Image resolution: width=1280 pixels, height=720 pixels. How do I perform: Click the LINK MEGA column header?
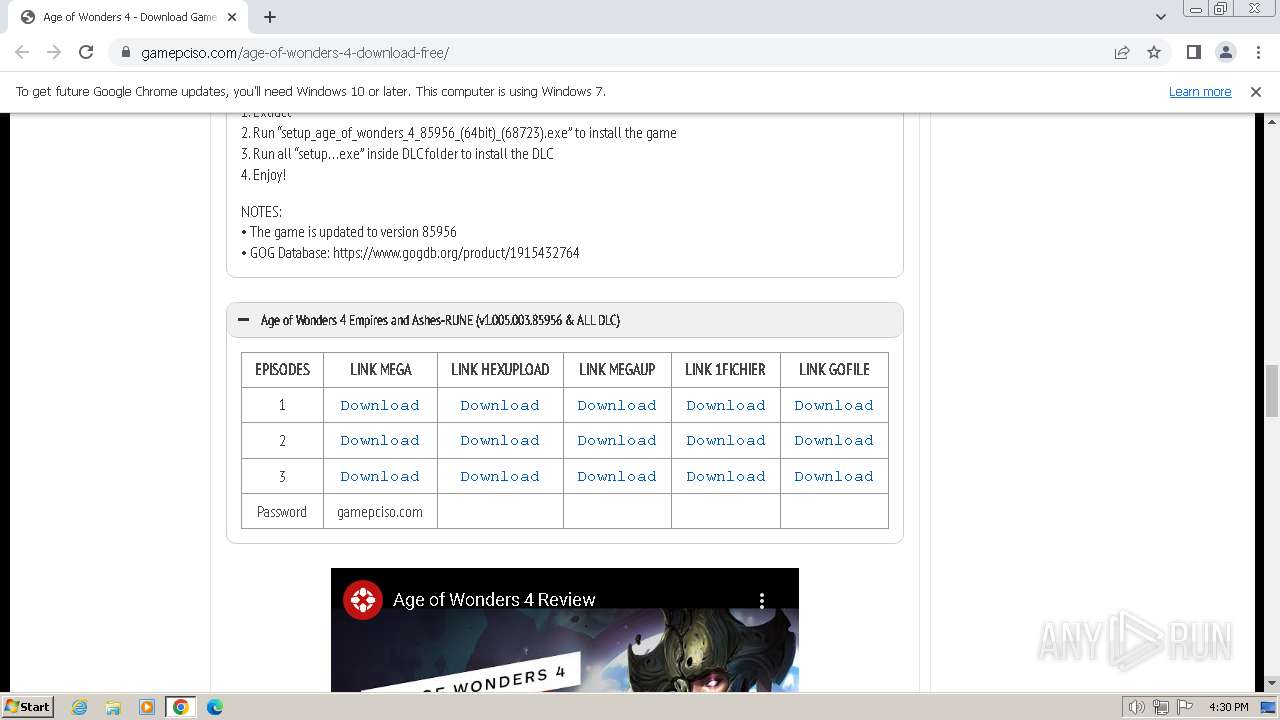point(380,369)
